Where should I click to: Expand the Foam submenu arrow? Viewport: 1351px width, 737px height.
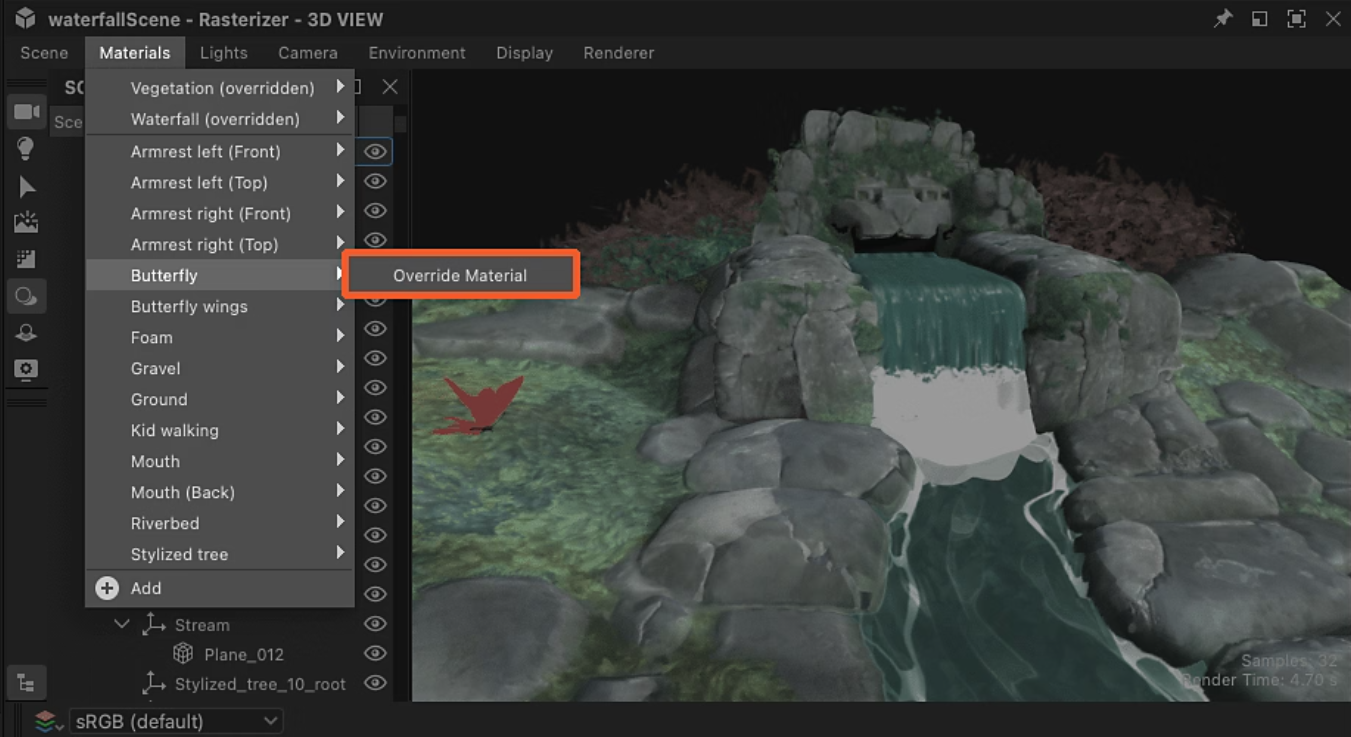click(340, 336)
